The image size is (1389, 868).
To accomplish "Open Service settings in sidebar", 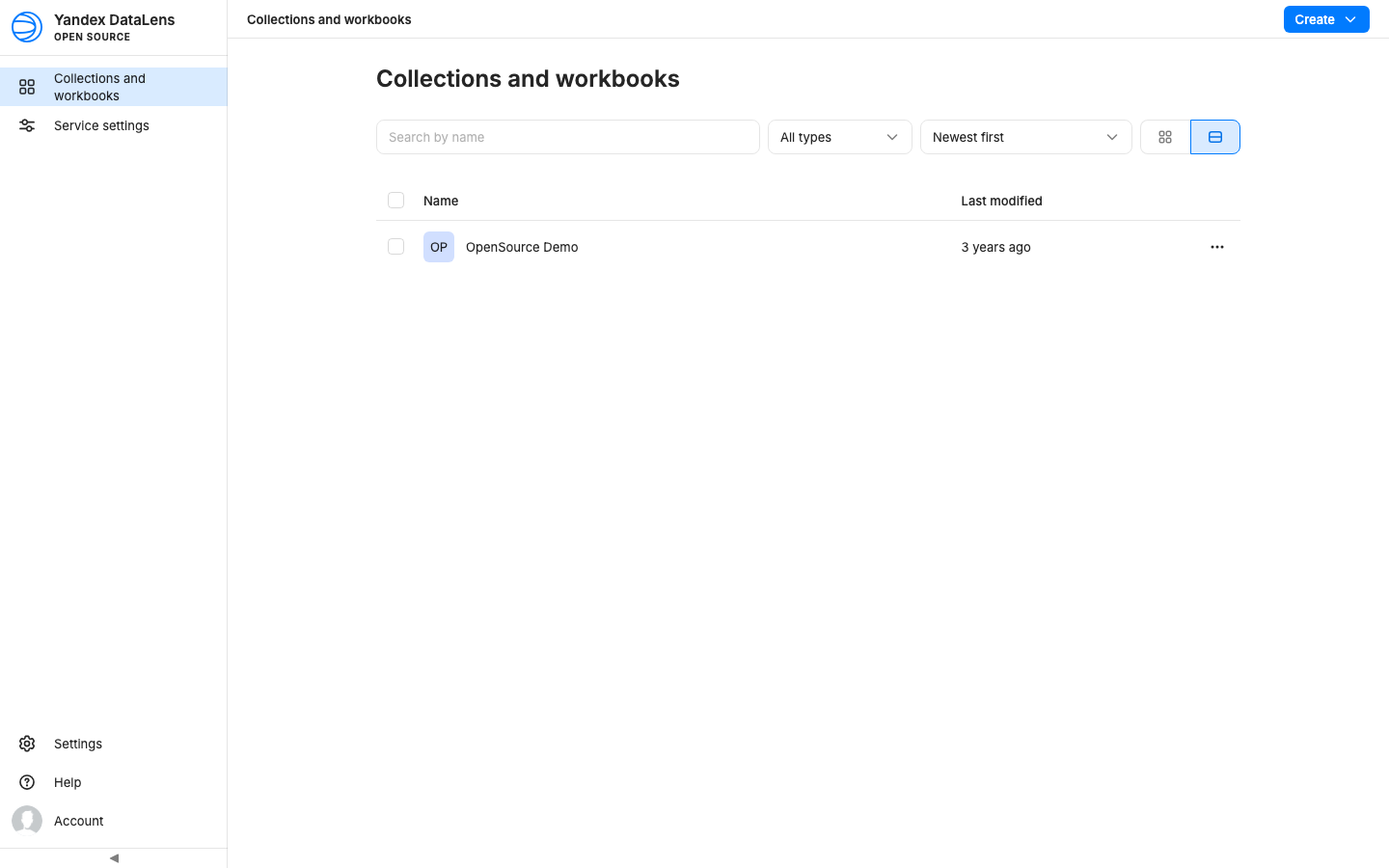I will [114, 125].
